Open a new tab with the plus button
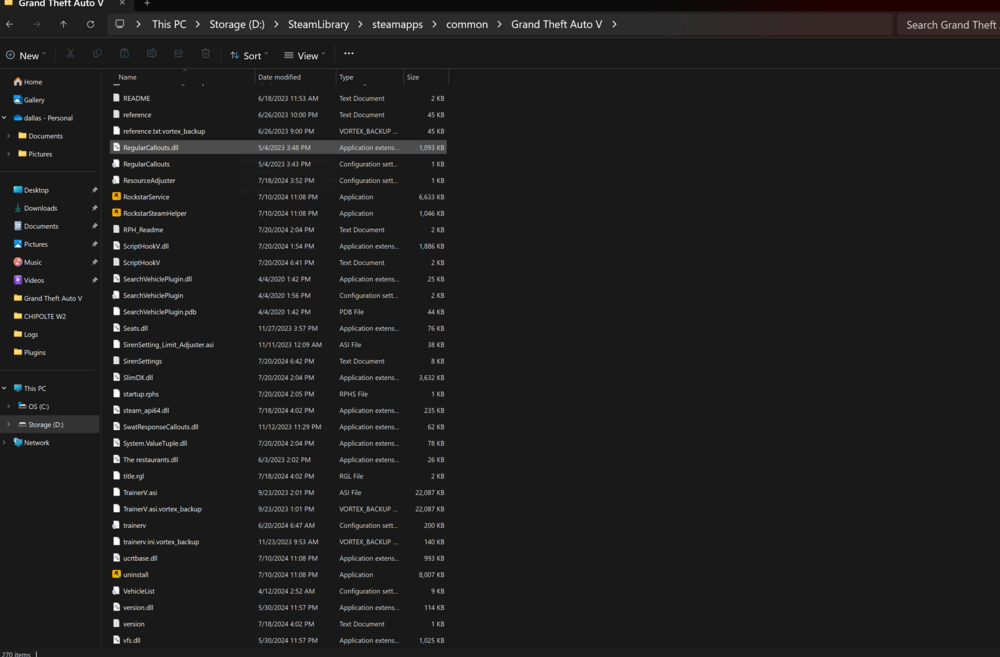The height and width of the screenshot is (657, 1000). pos(146,4)
